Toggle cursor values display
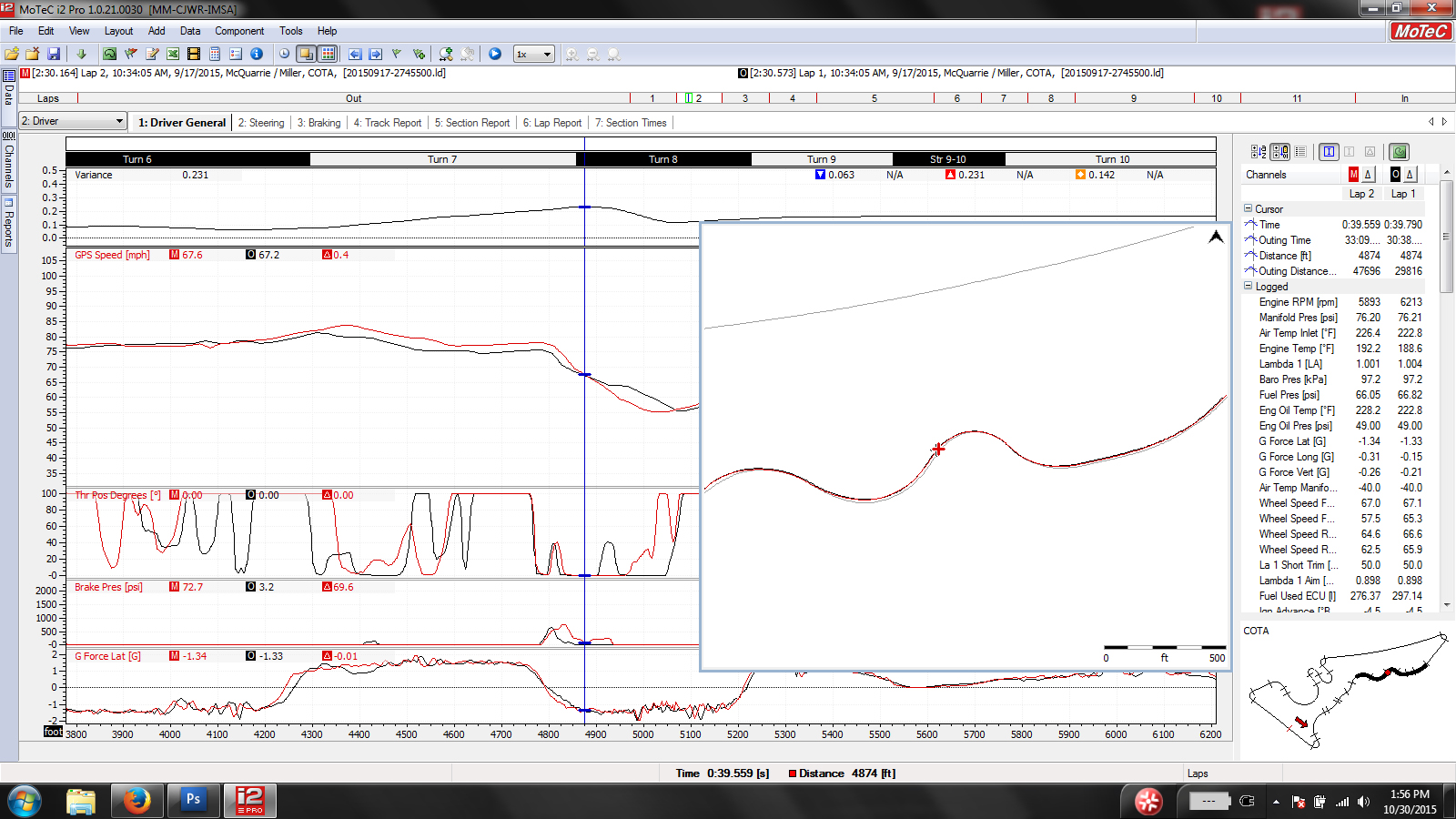This screenshot has width=1456, height=819. (1330, 152)
